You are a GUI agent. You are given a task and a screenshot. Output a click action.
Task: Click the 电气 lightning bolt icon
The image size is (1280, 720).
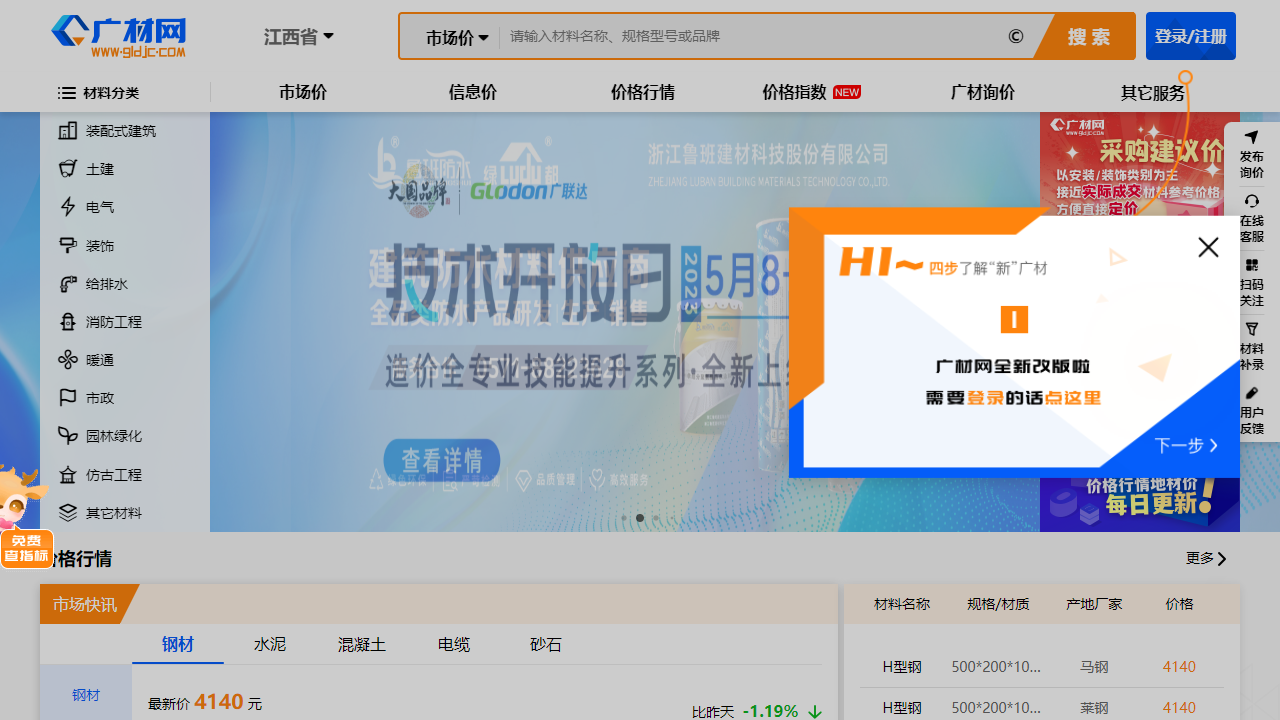pyautogui.click(x=68, y=207)
